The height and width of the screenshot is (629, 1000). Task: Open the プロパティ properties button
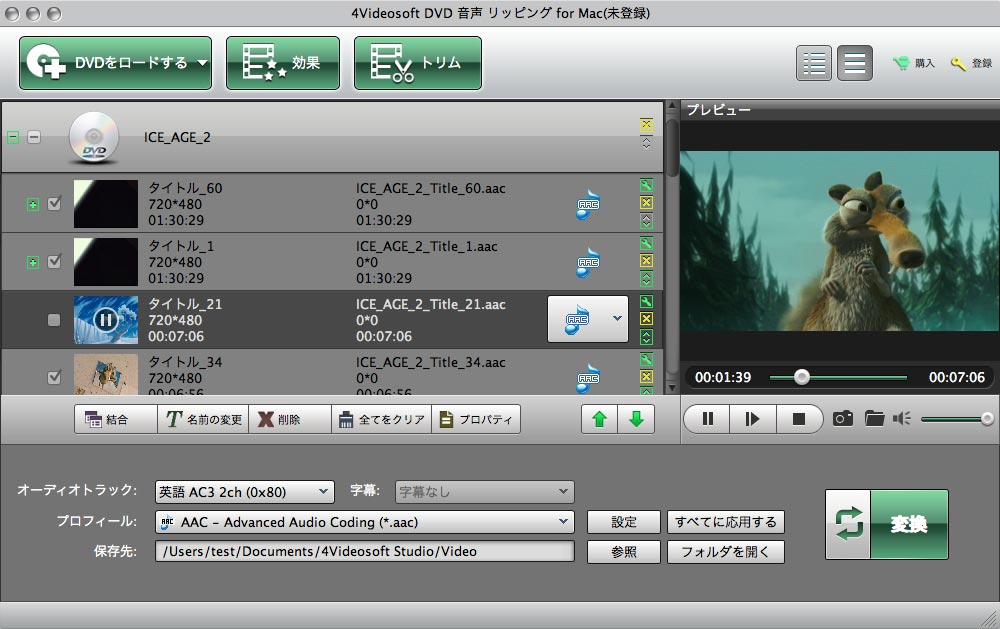476,419
